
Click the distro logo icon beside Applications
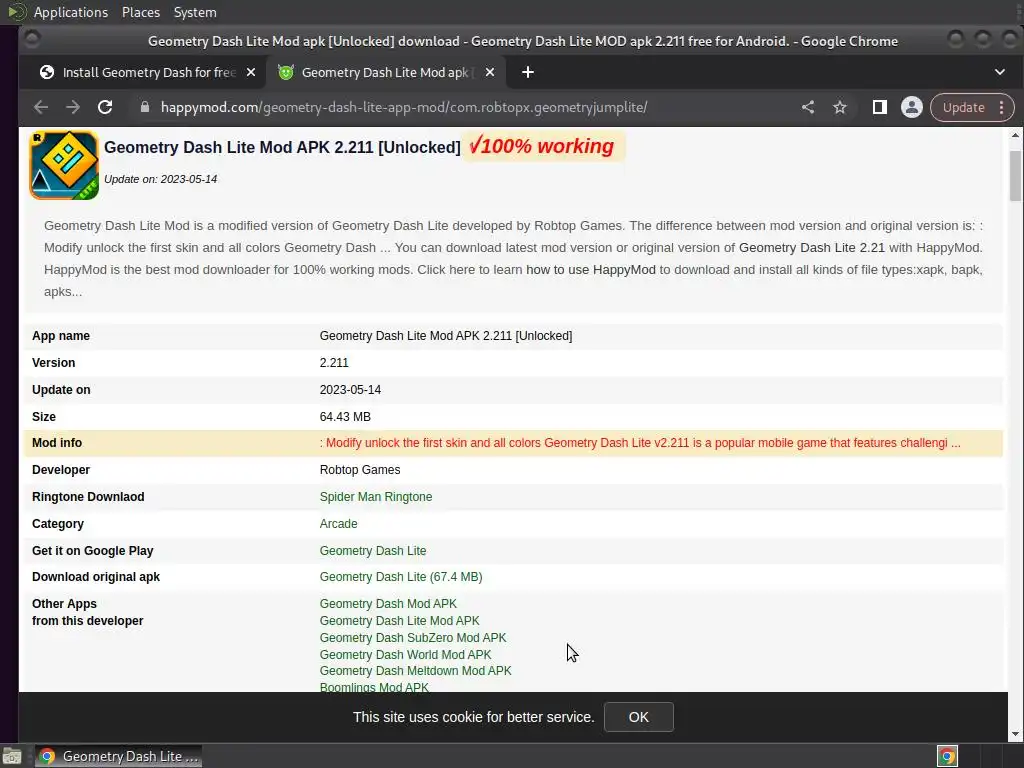pyautogui.click(x=16, y=12)
